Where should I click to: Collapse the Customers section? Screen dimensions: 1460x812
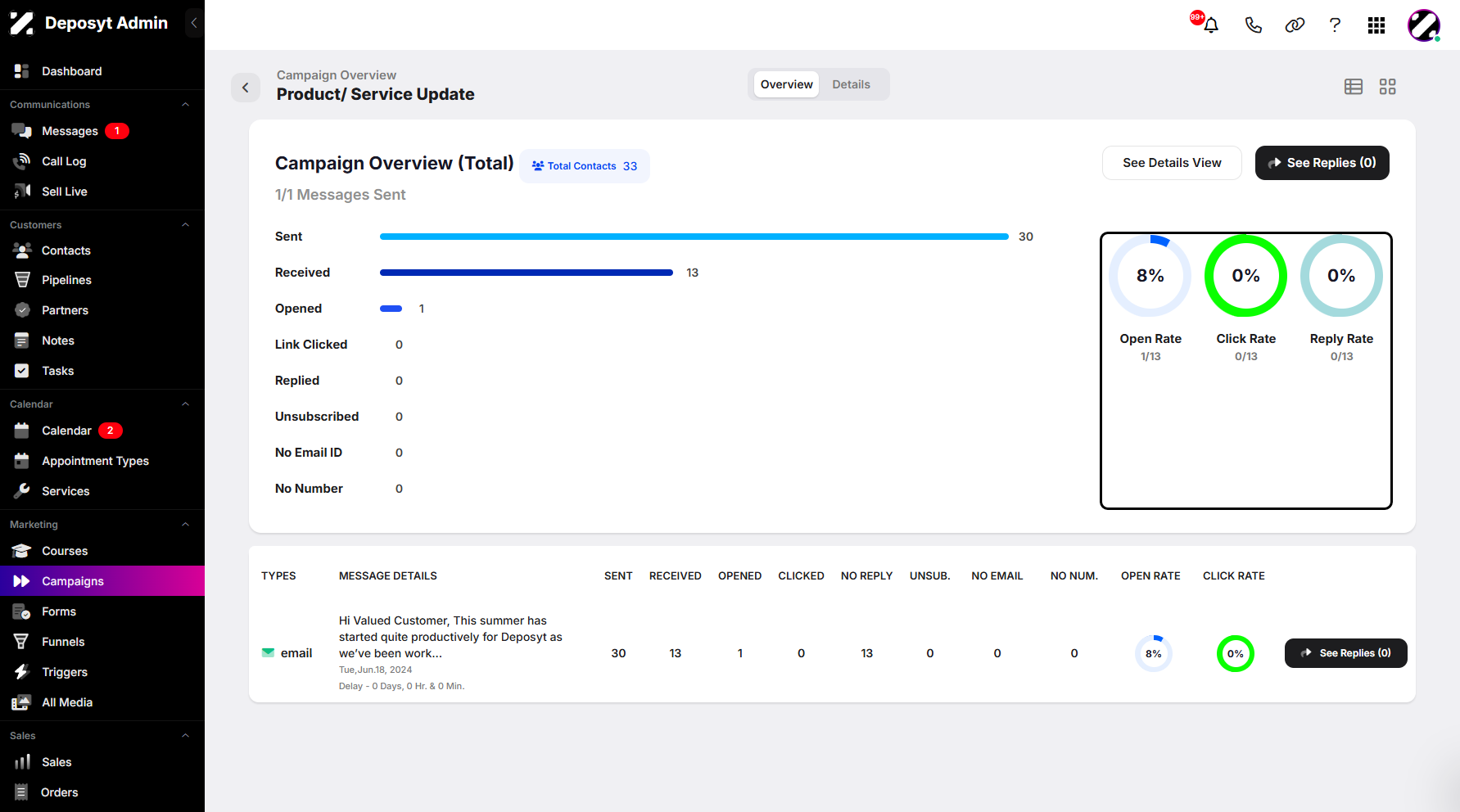pyautogui.click(x=185, y=225)
